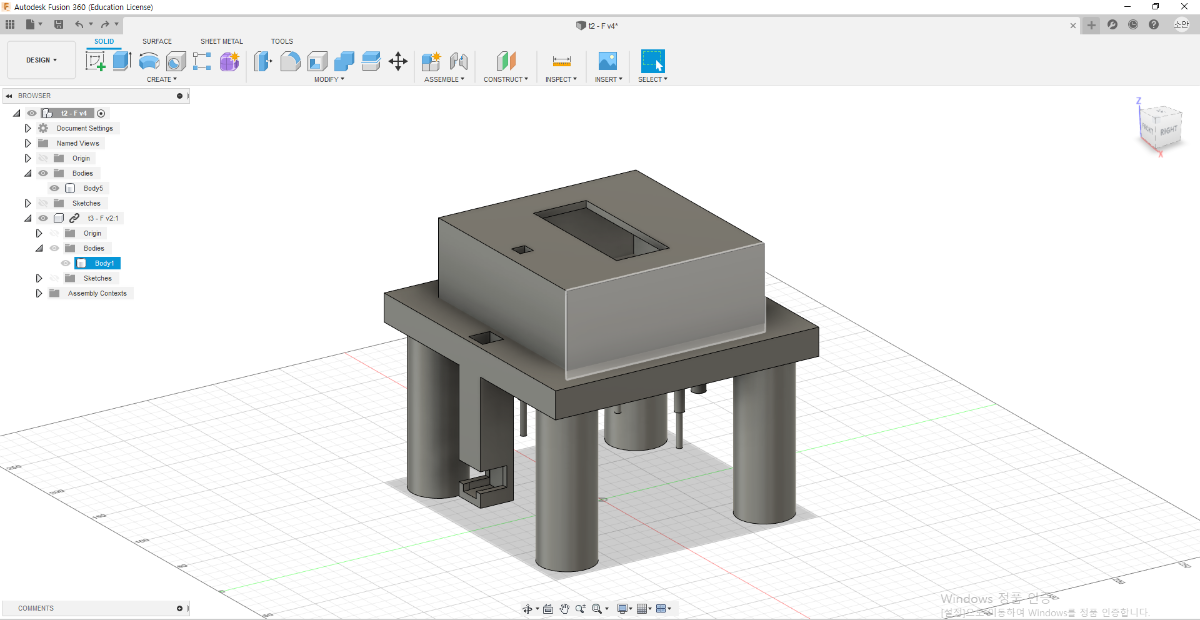Expand the Document Settings node

pos(28,128)
